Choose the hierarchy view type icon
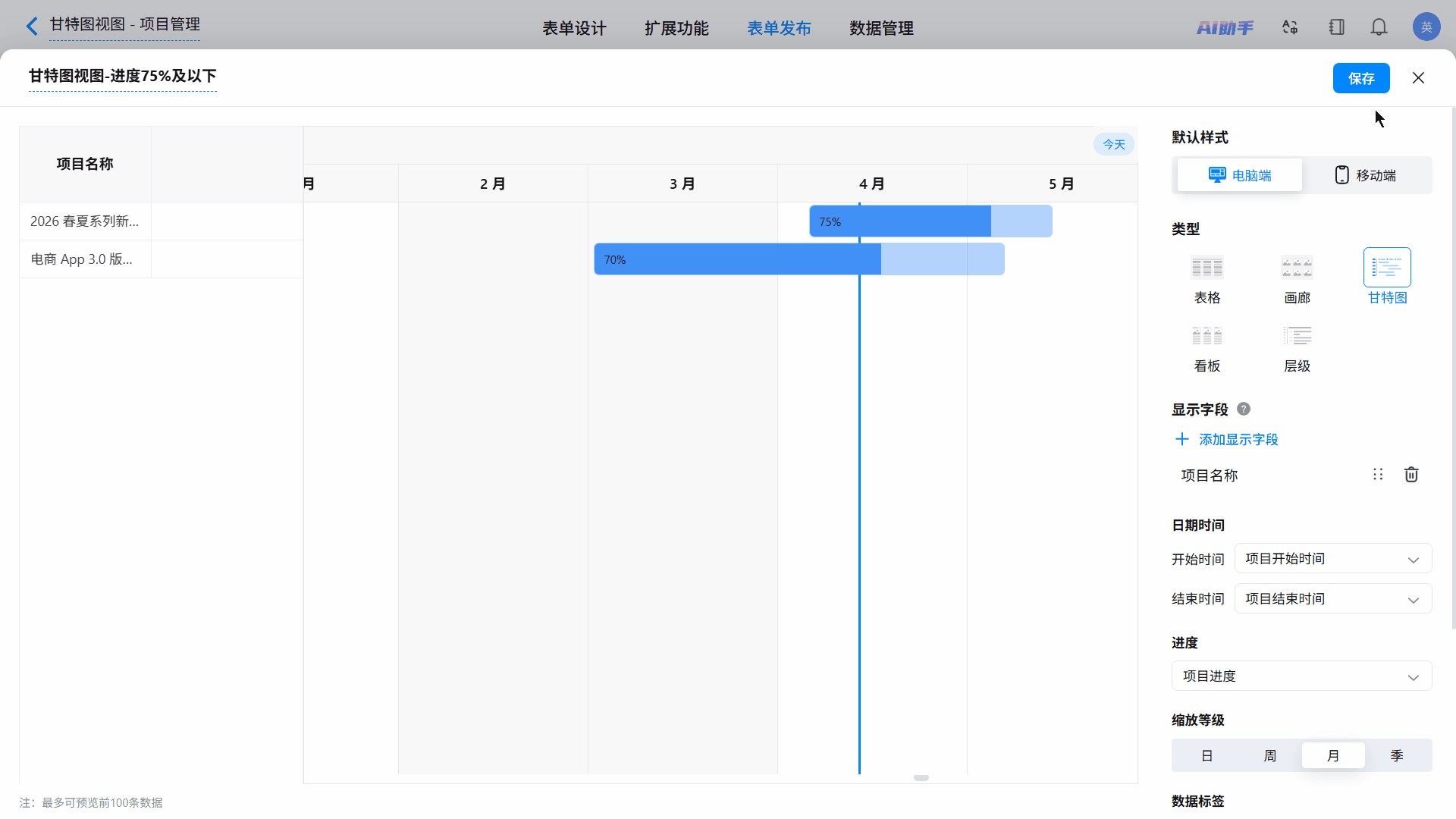 tap(1297, 336)
